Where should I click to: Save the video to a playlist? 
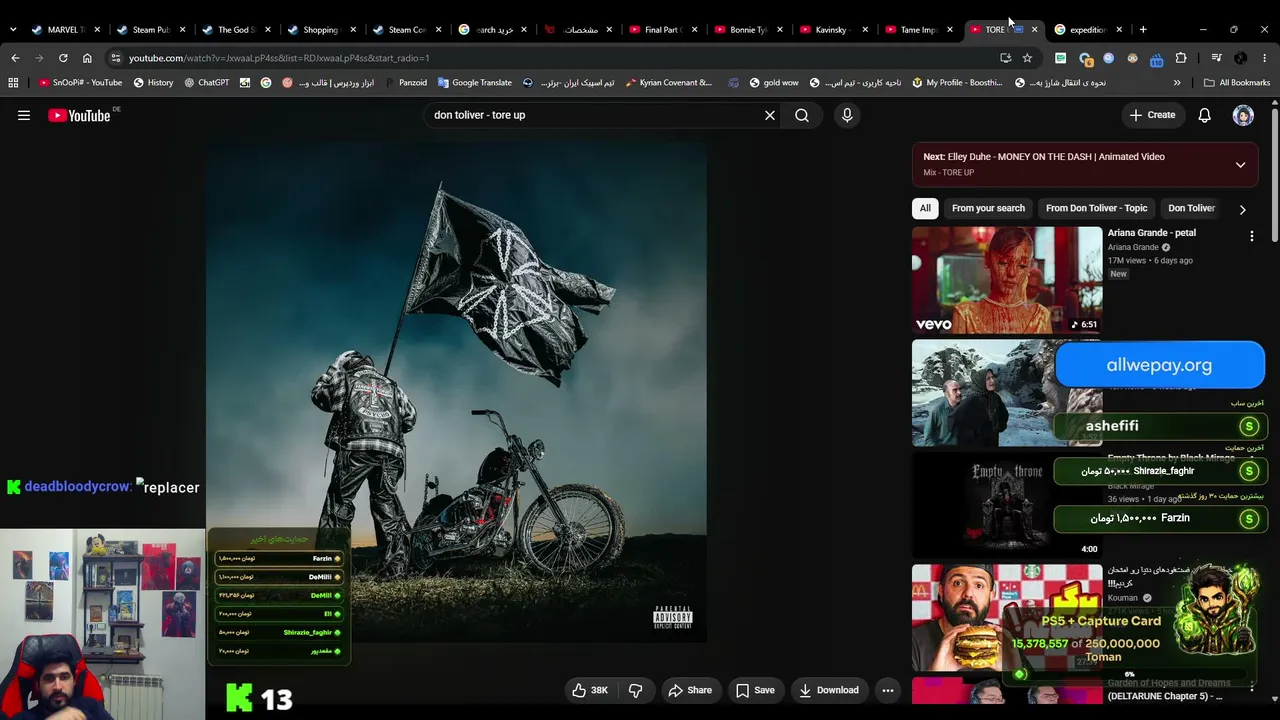pyautogui.click(x=755, y=690)
